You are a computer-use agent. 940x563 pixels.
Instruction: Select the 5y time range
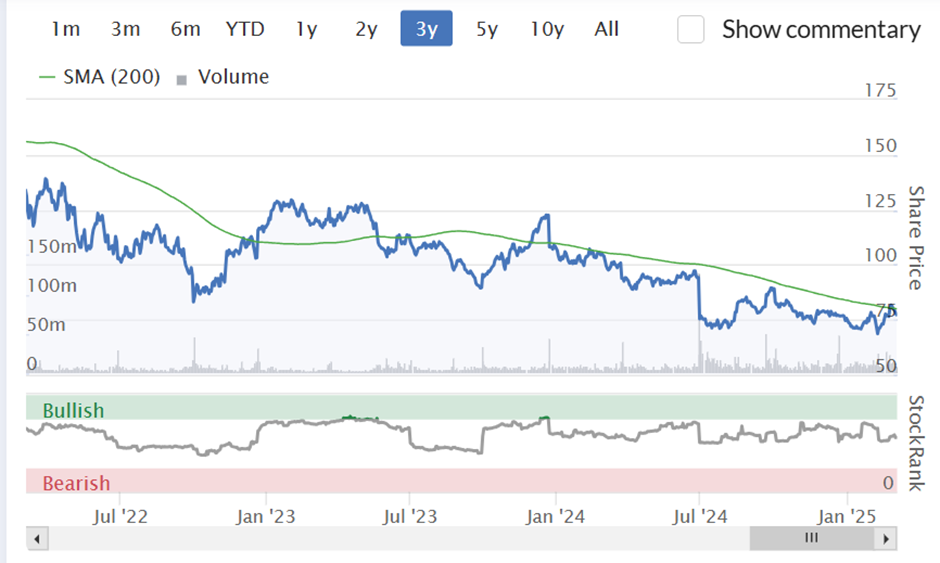[x=487, y=29]
